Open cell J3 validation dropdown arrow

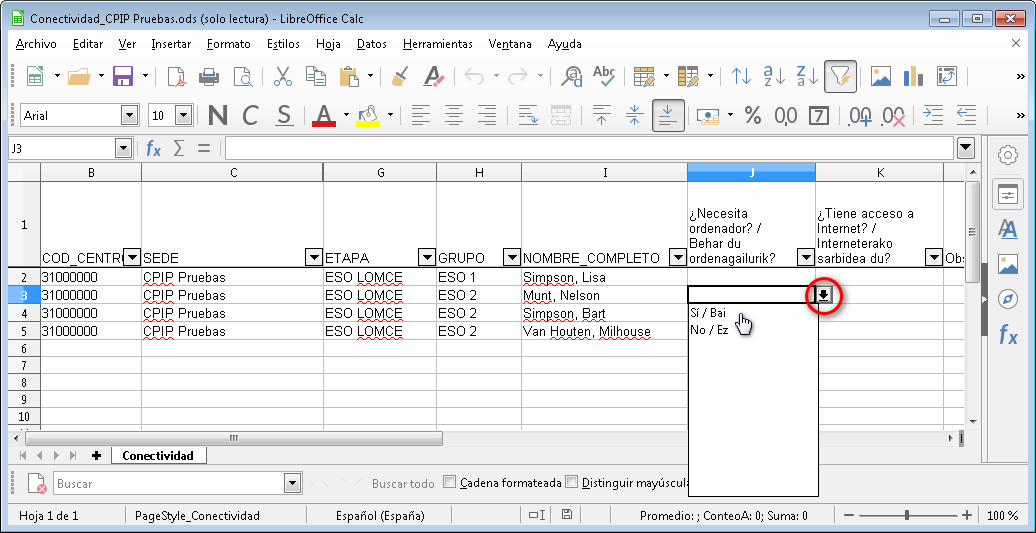(x=823, y=295)
